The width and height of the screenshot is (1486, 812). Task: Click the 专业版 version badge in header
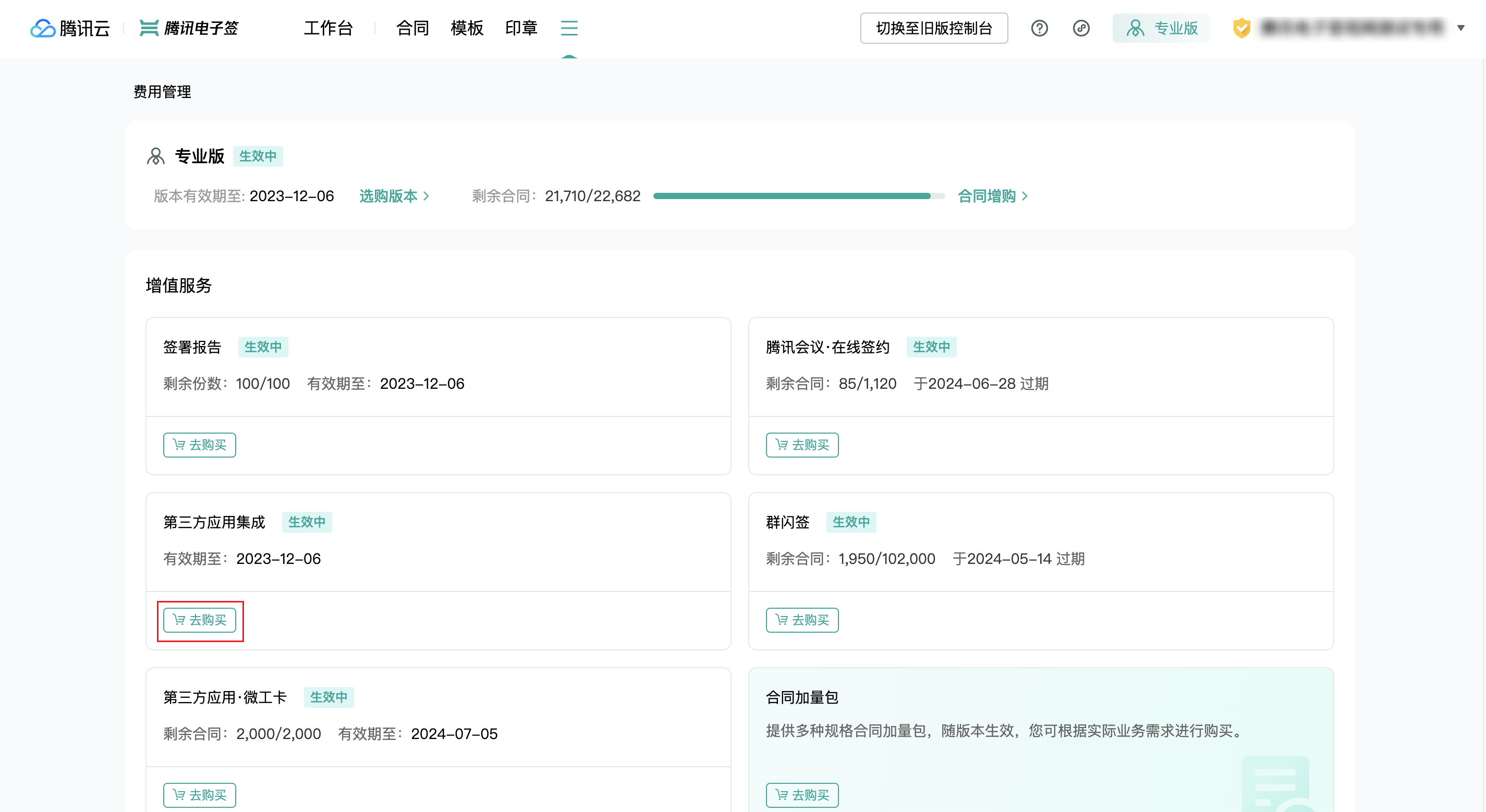[x=1161, y=28]
